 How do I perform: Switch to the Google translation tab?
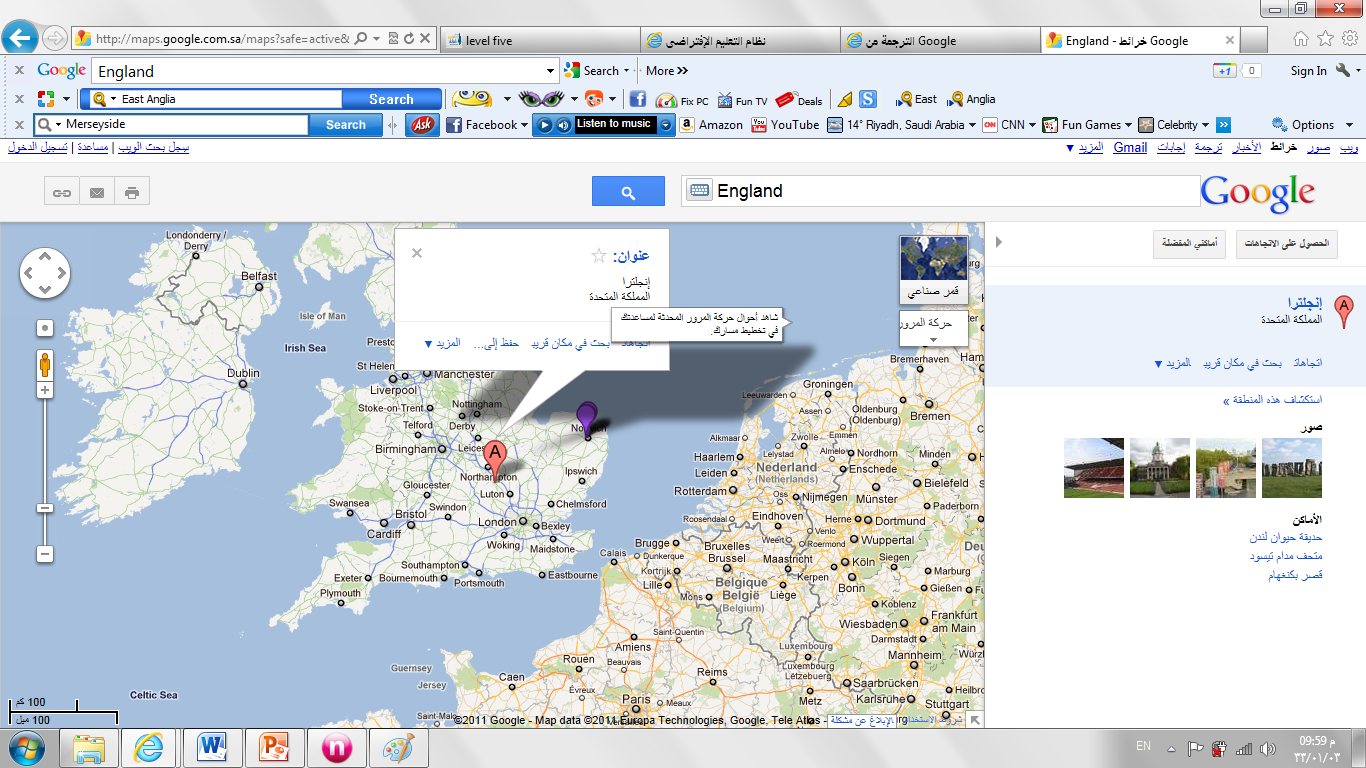(940, 41)
